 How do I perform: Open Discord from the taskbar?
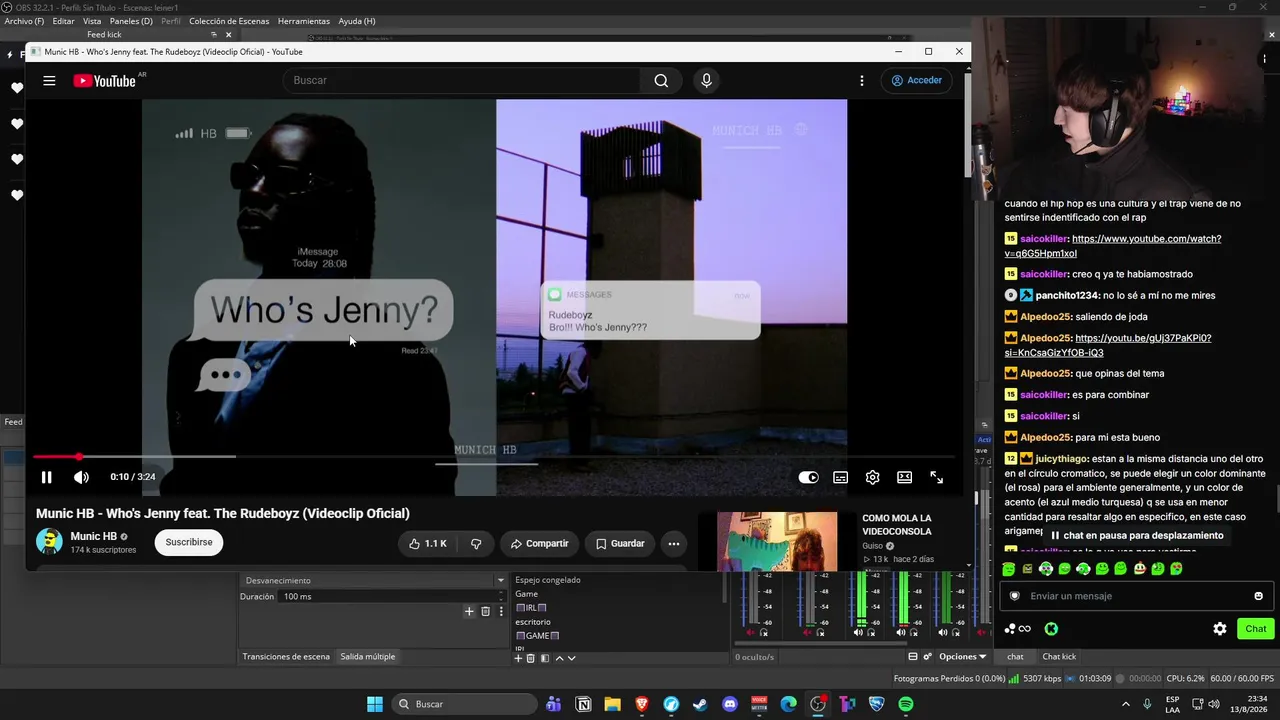730,704
